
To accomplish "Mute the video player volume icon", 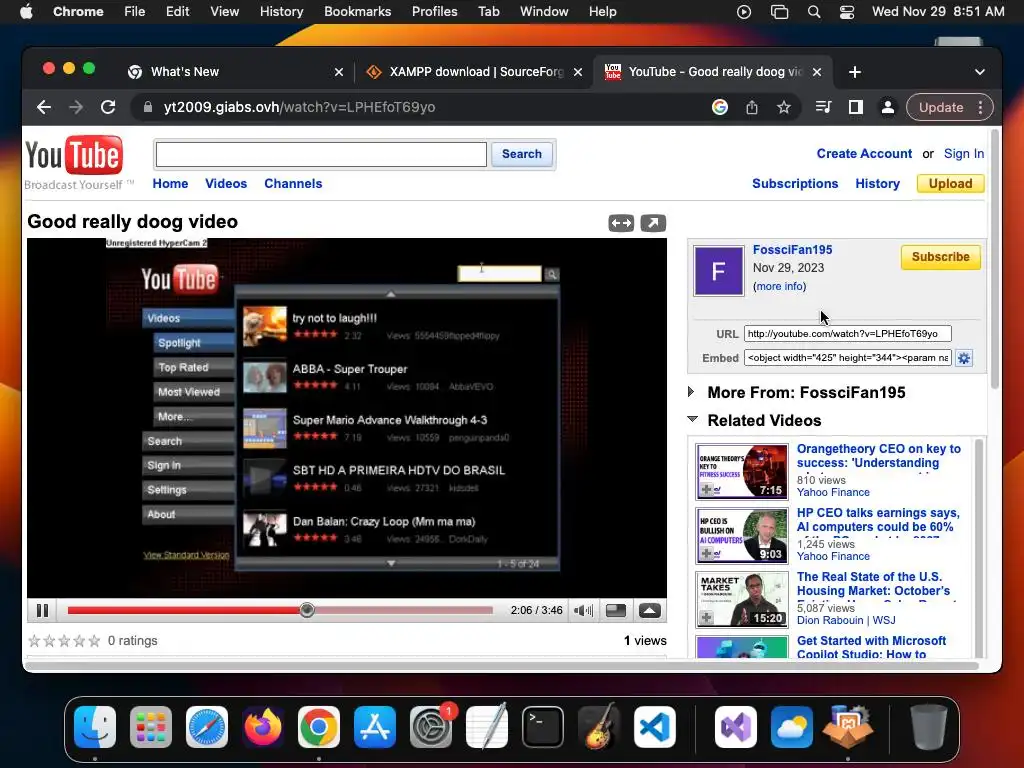I will coord(583,611).
